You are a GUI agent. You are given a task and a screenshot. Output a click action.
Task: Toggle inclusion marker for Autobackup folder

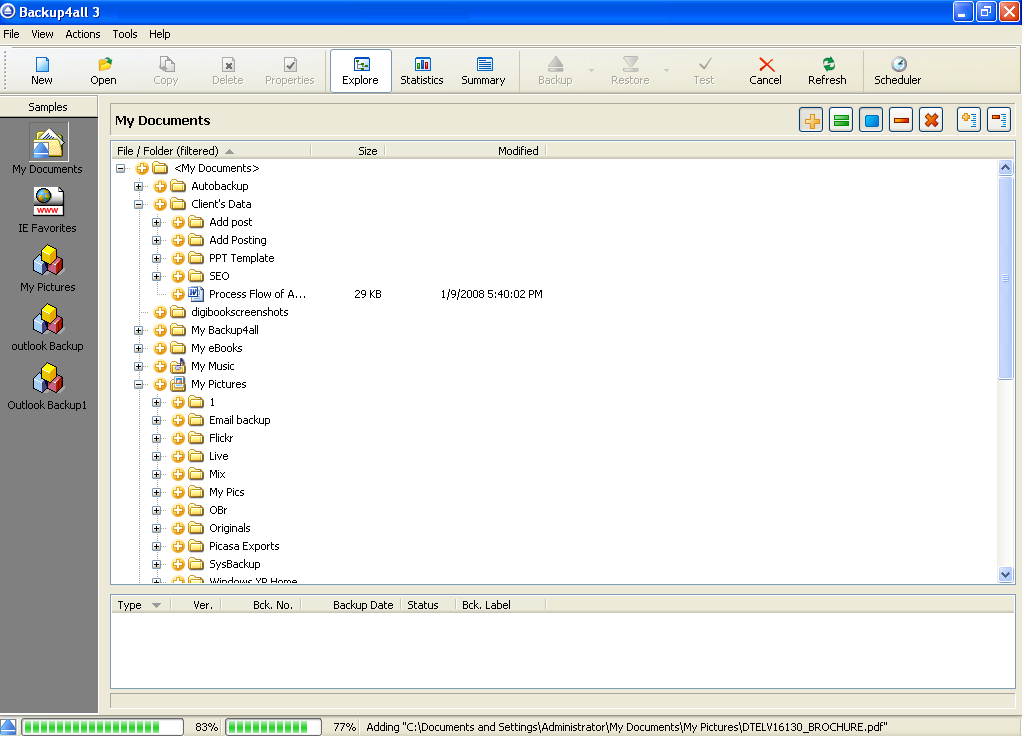click(x=160, y=186)
